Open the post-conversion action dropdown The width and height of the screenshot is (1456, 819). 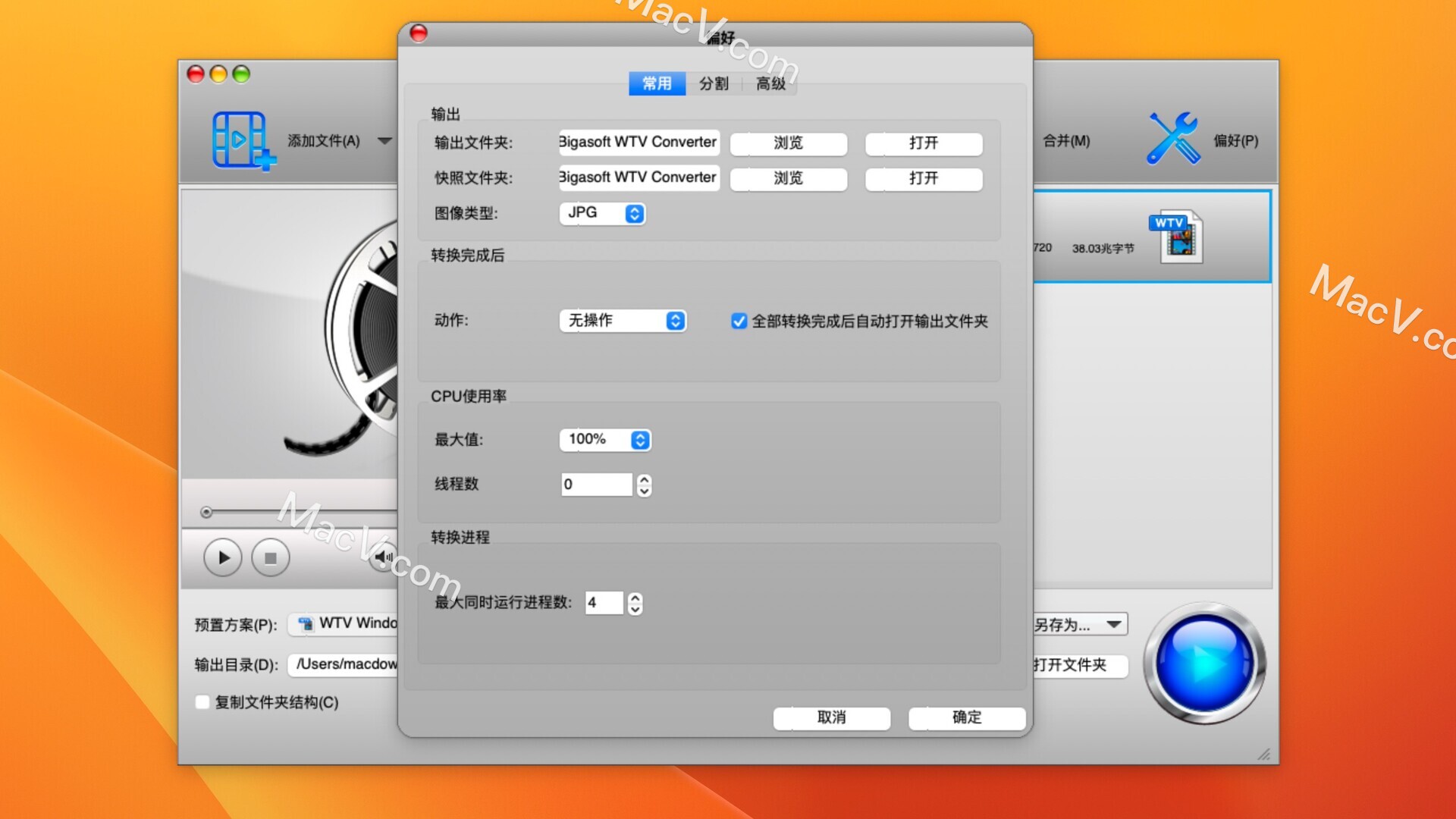[x=623, y=321]
